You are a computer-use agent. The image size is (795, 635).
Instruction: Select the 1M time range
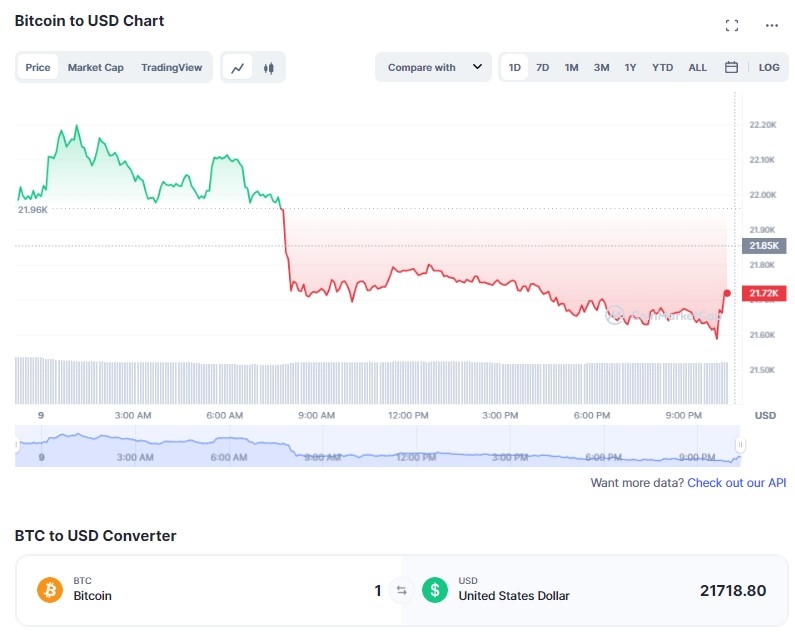coord(571,67)
